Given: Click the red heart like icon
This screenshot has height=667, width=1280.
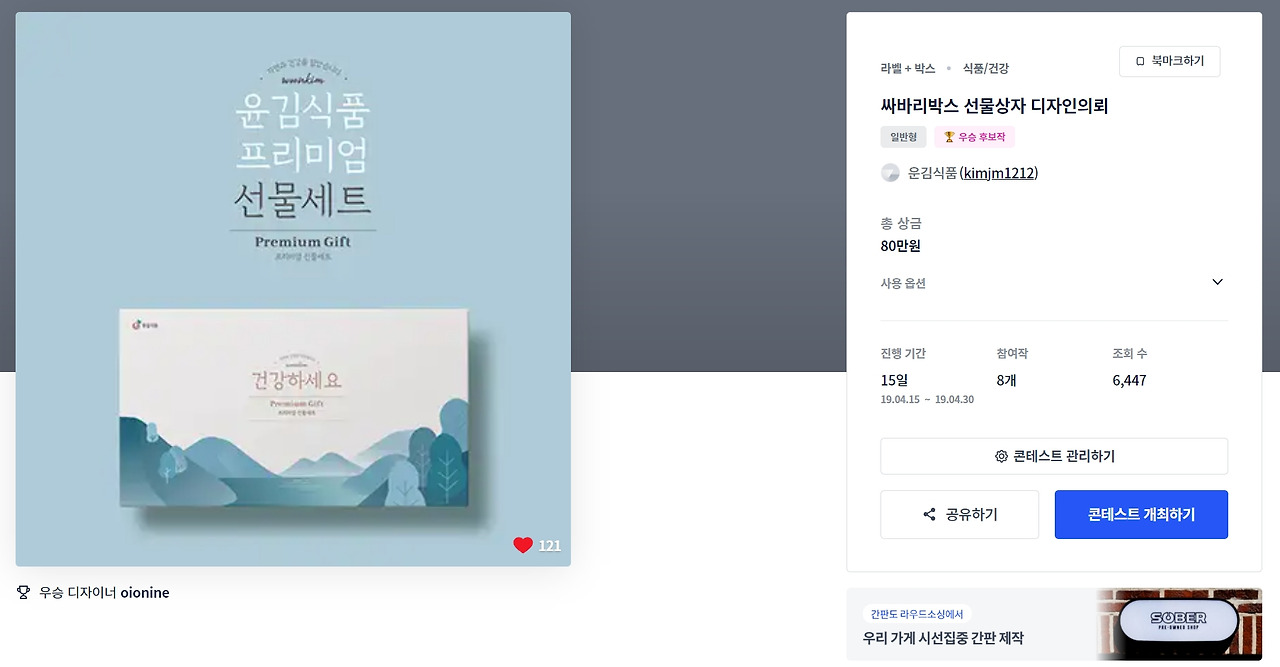Looking at the screenshot, I should 523,545.
